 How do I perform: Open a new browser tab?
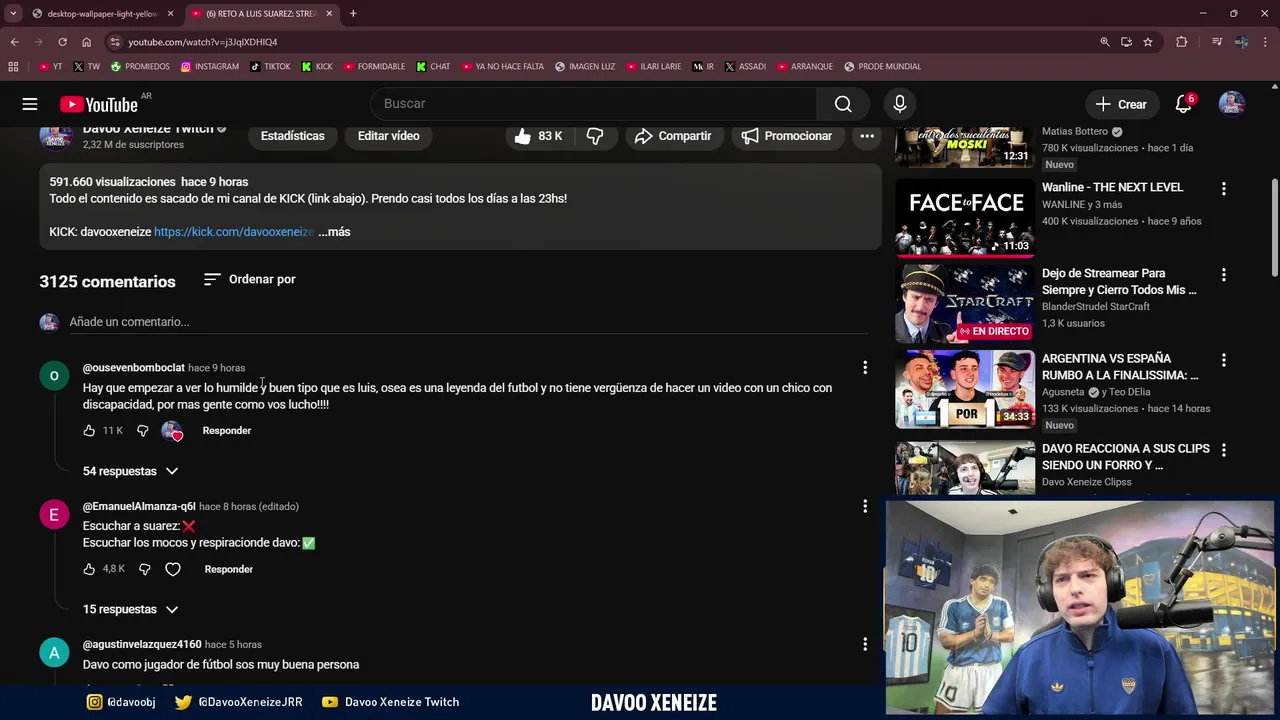(353, 14)
